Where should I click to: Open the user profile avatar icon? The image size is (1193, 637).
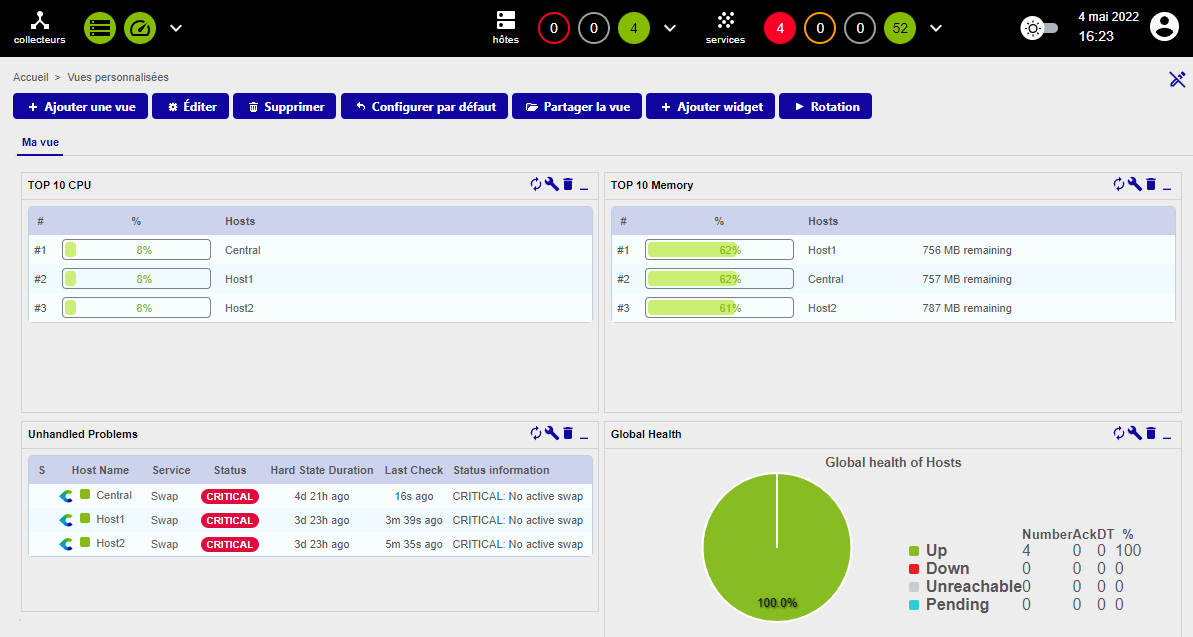(x=1164, y=27)
